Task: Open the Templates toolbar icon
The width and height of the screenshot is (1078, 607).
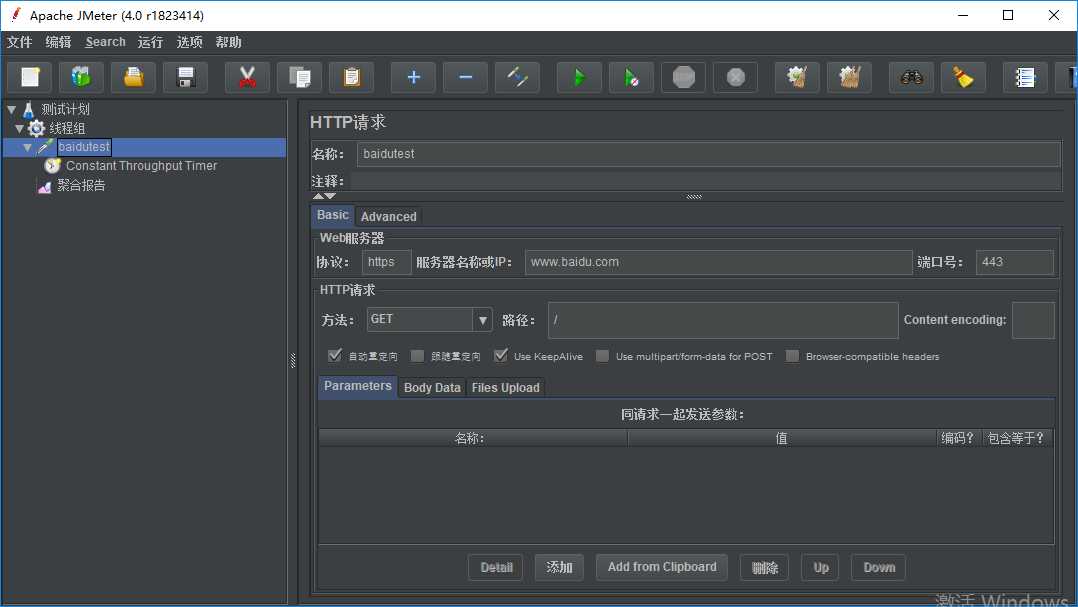Action: click(x=81, y=77)
